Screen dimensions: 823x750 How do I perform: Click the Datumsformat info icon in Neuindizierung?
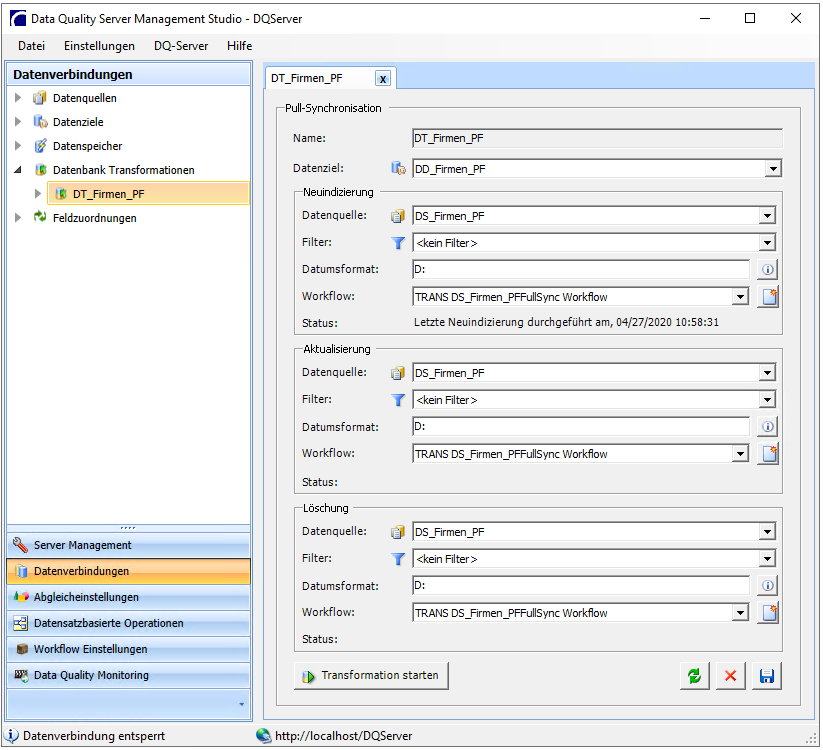click(767, 270)
